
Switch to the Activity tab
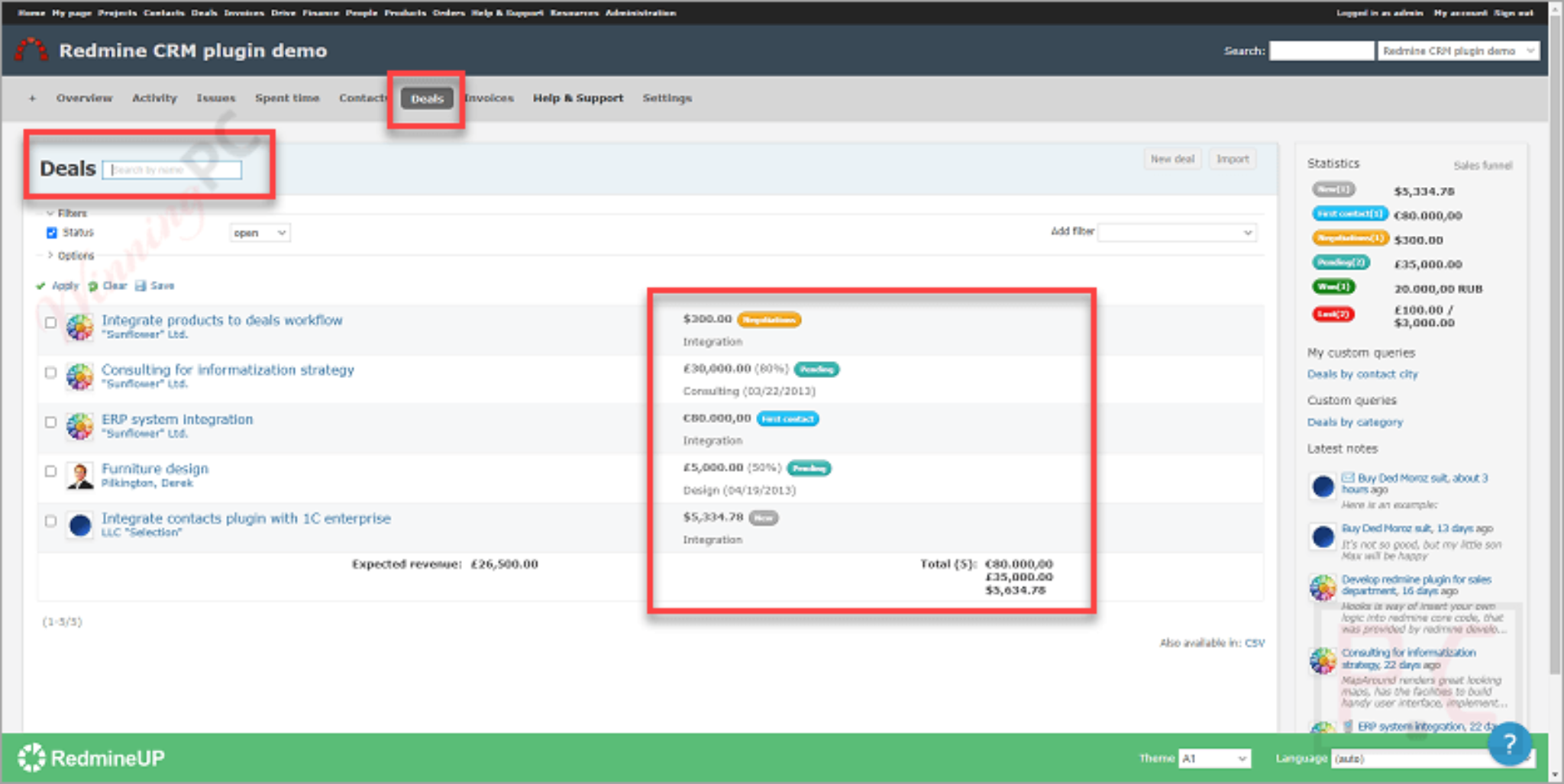coord(154,98)
